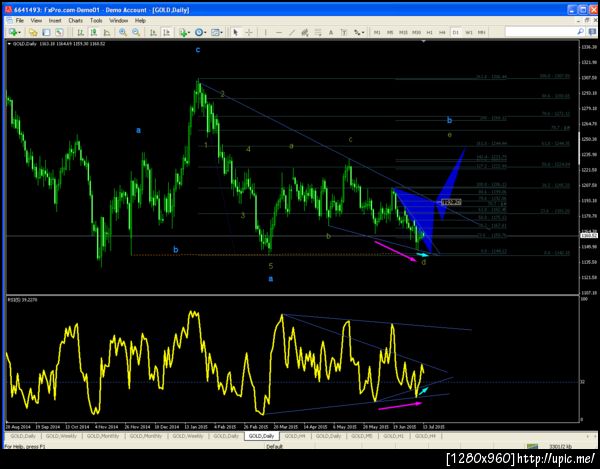Switch to the GOLD,M5 chart tab
Image resolution: width=600 pixels, height=469 pixels.
362,436
